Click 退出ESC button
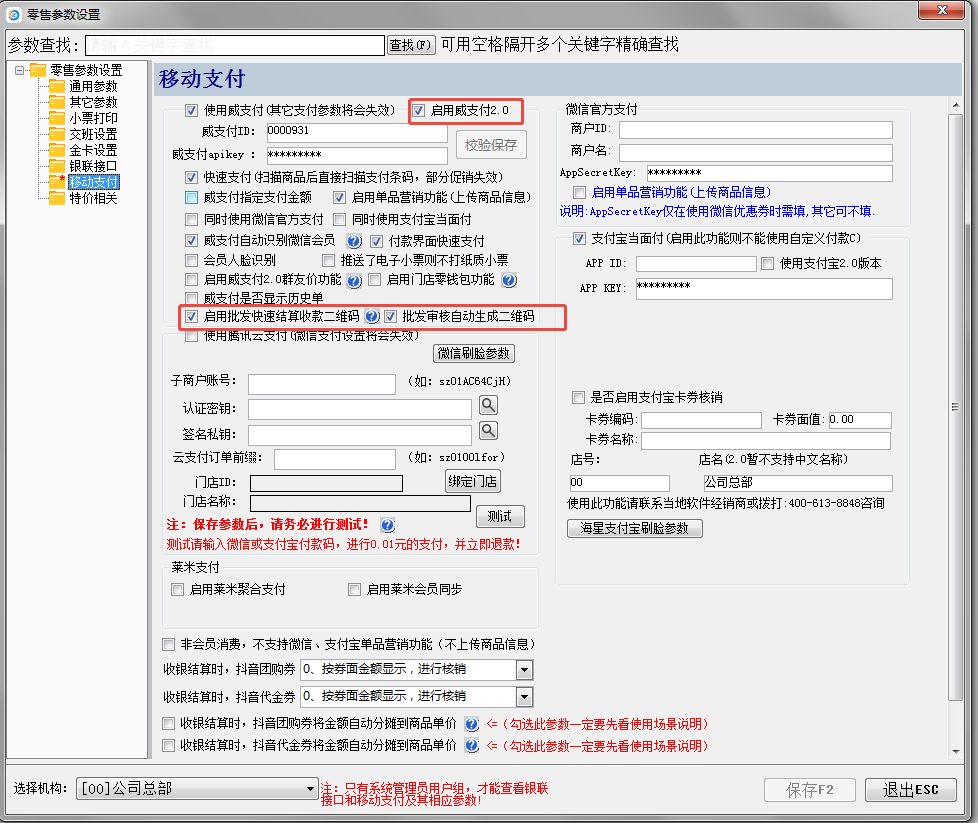Image resolution: width=978 pixels, height=823 pixels. pos(910,790)
